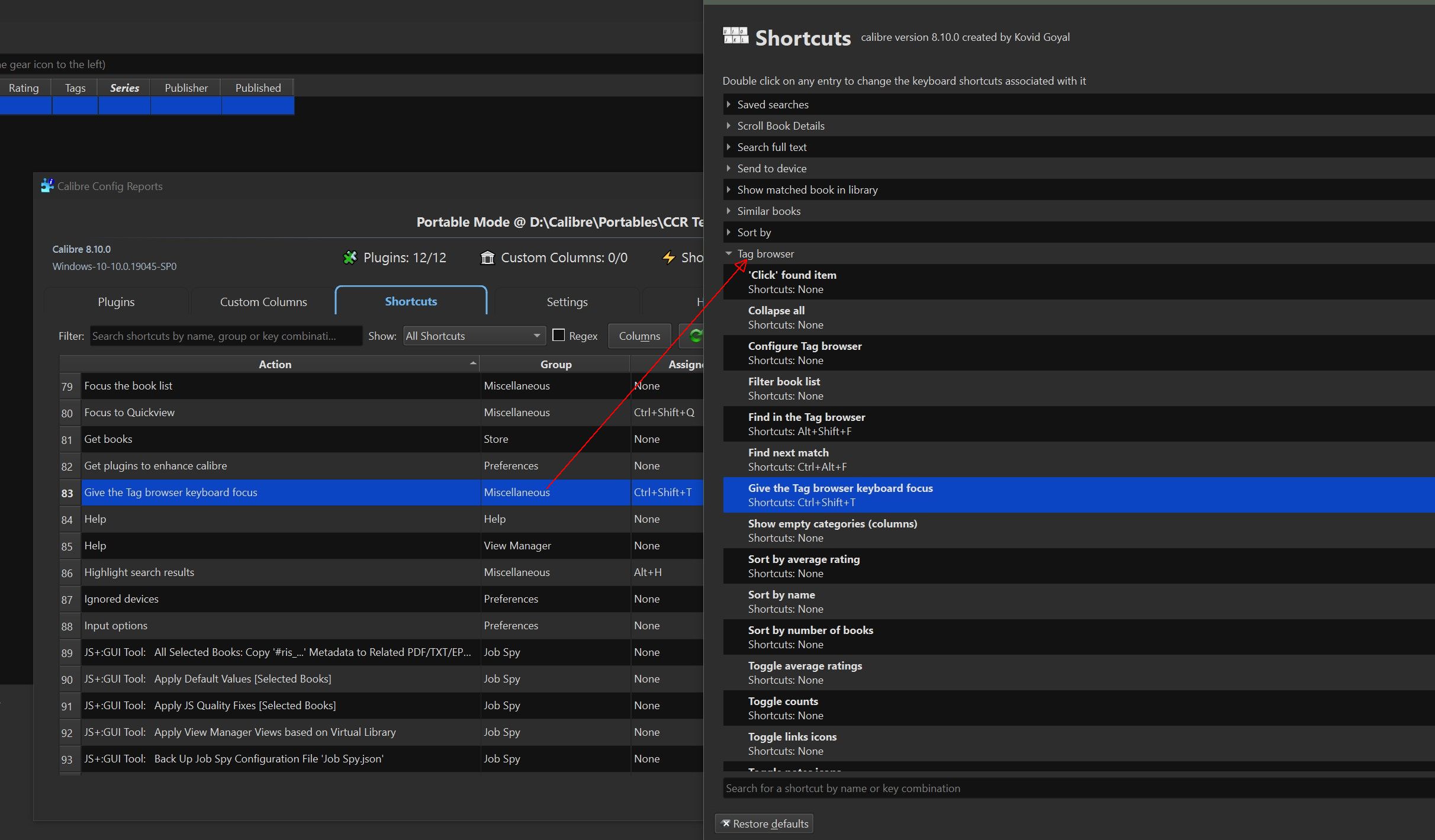Image resolution: width=1435 pixels, height=840 pixels.
Task: Expand the Send to device group
Action: [x=728, y=168]
